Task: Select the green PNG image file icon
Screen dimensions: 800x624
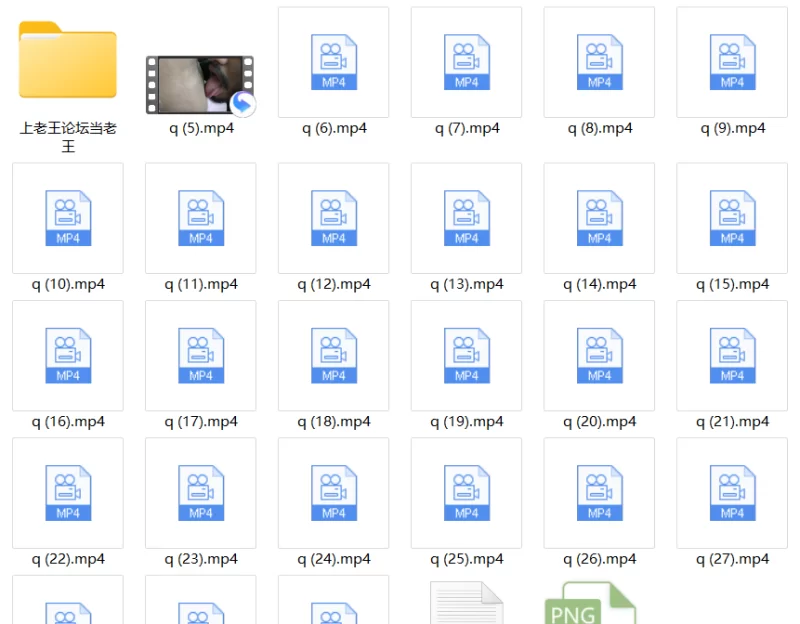Action: 590,603
